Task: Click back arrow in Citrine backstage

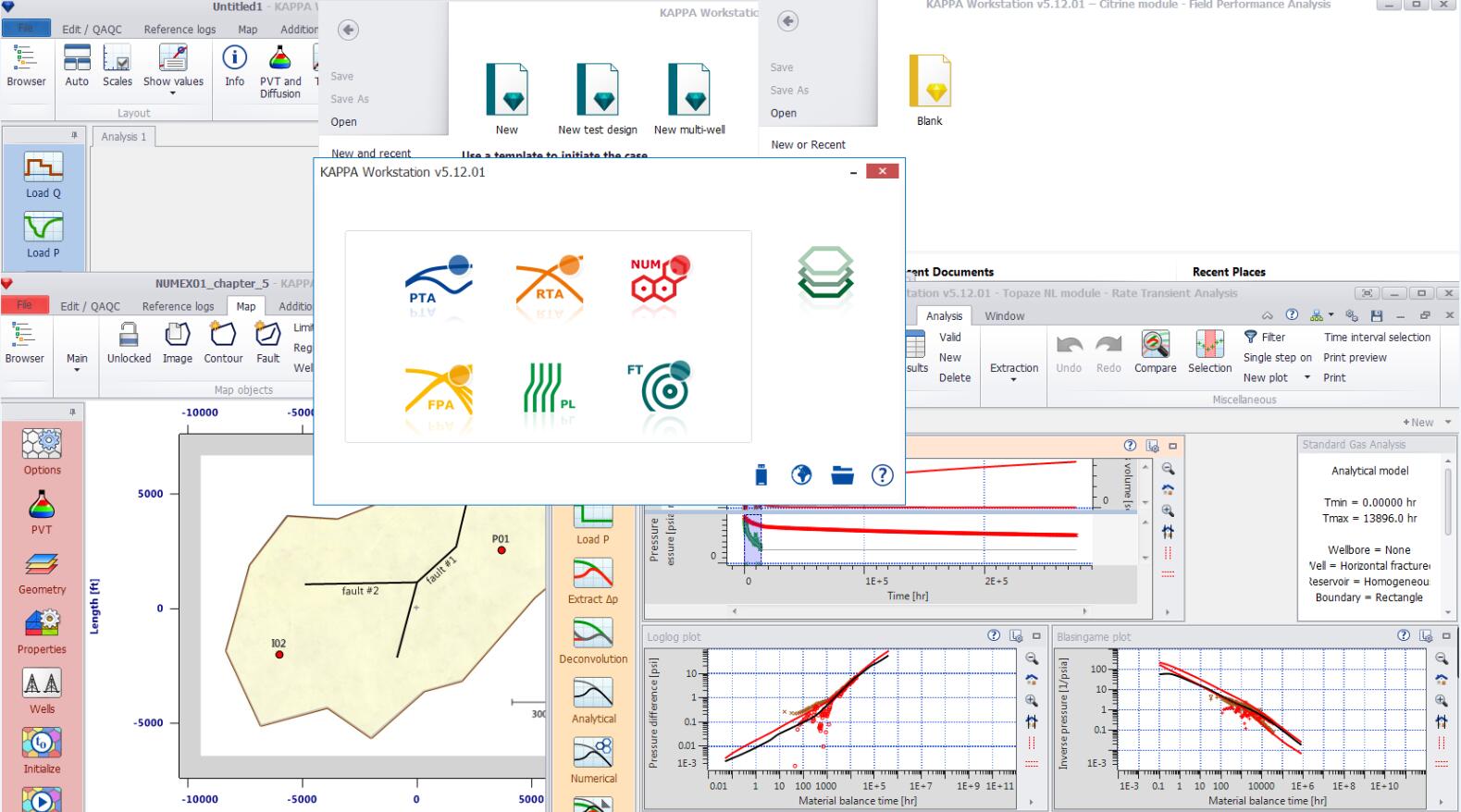Action: (x=787, y=21)
